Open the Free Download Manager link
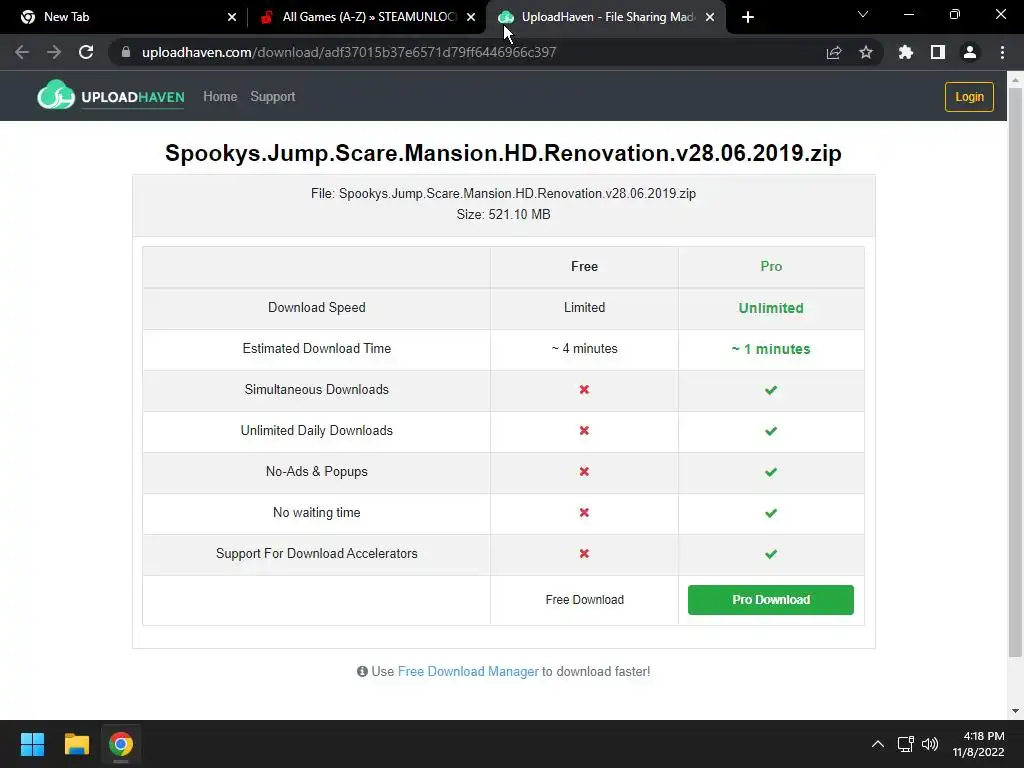1024x768 pixels. click(x=468, y=671)
